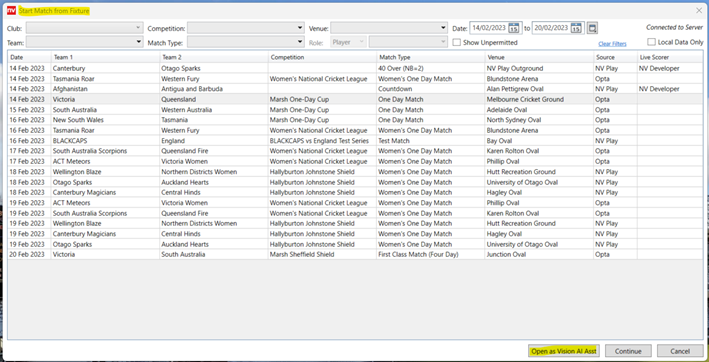The image size is (709, 362).
Task: Expand the Club dropdown
Action: pyautogui.click(x=85, y=28)
